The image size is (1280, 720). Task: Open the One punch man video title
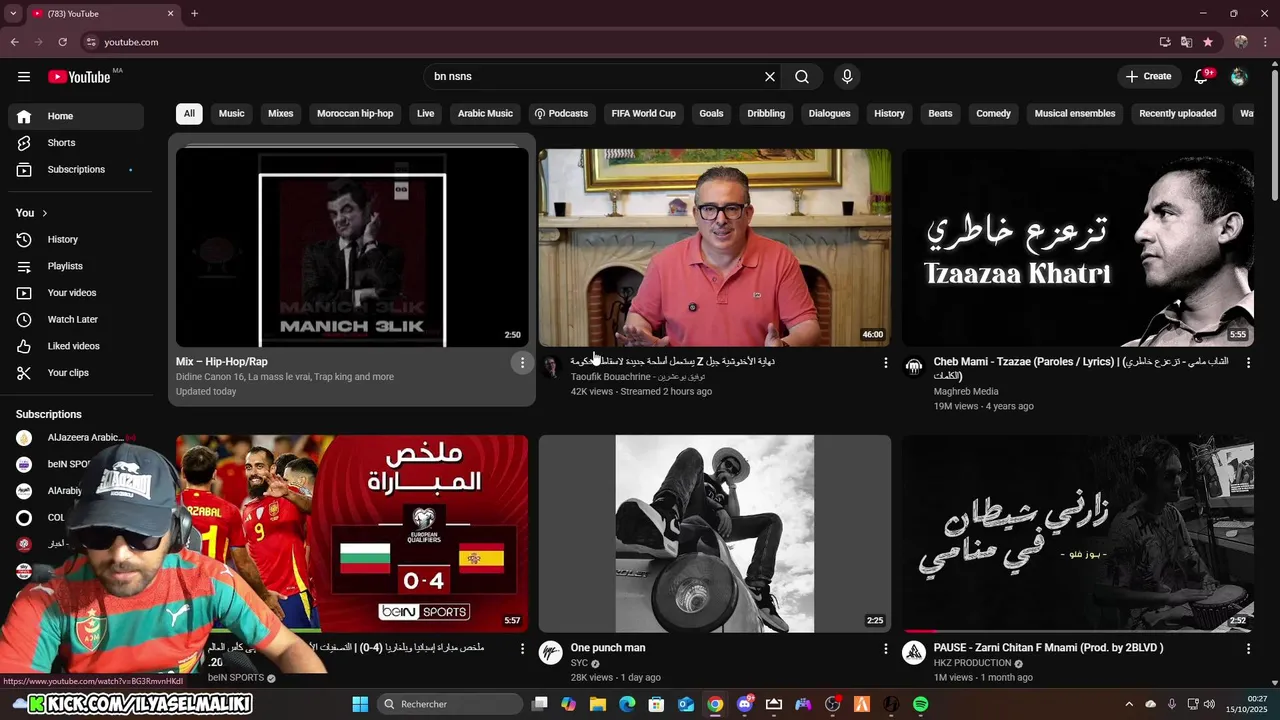608,648
